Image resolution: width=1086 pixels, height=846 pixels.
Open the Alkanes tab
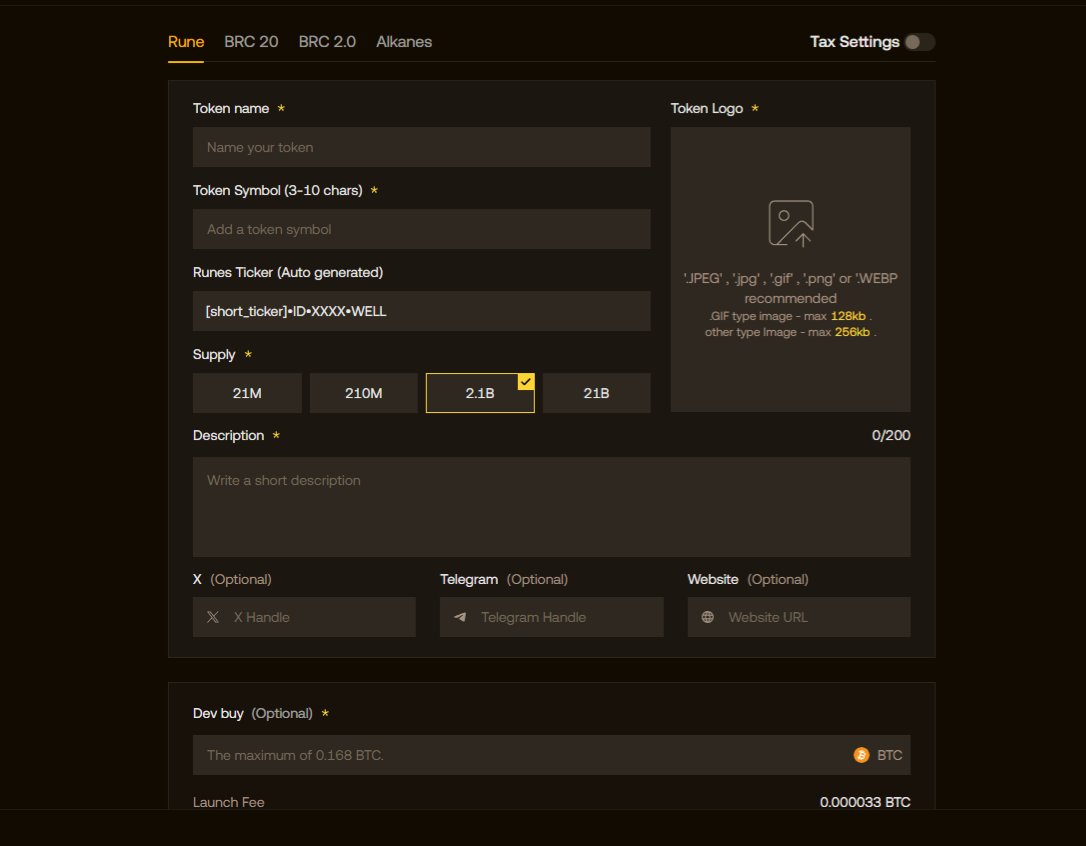(404, 42)
